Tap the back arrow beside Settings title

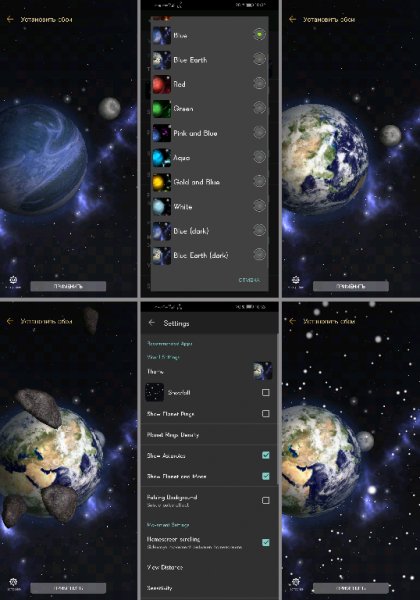(152, 323)
